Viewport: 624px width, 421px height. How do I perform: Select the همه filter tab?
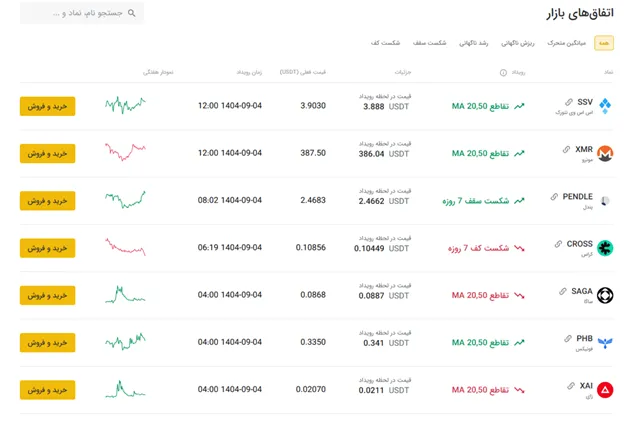604,43
